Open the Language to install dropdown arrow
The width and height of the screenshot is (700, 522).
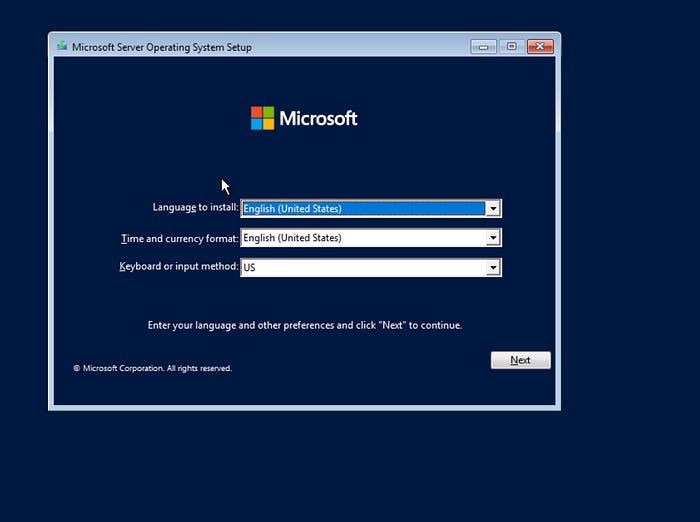pos(492,209)
